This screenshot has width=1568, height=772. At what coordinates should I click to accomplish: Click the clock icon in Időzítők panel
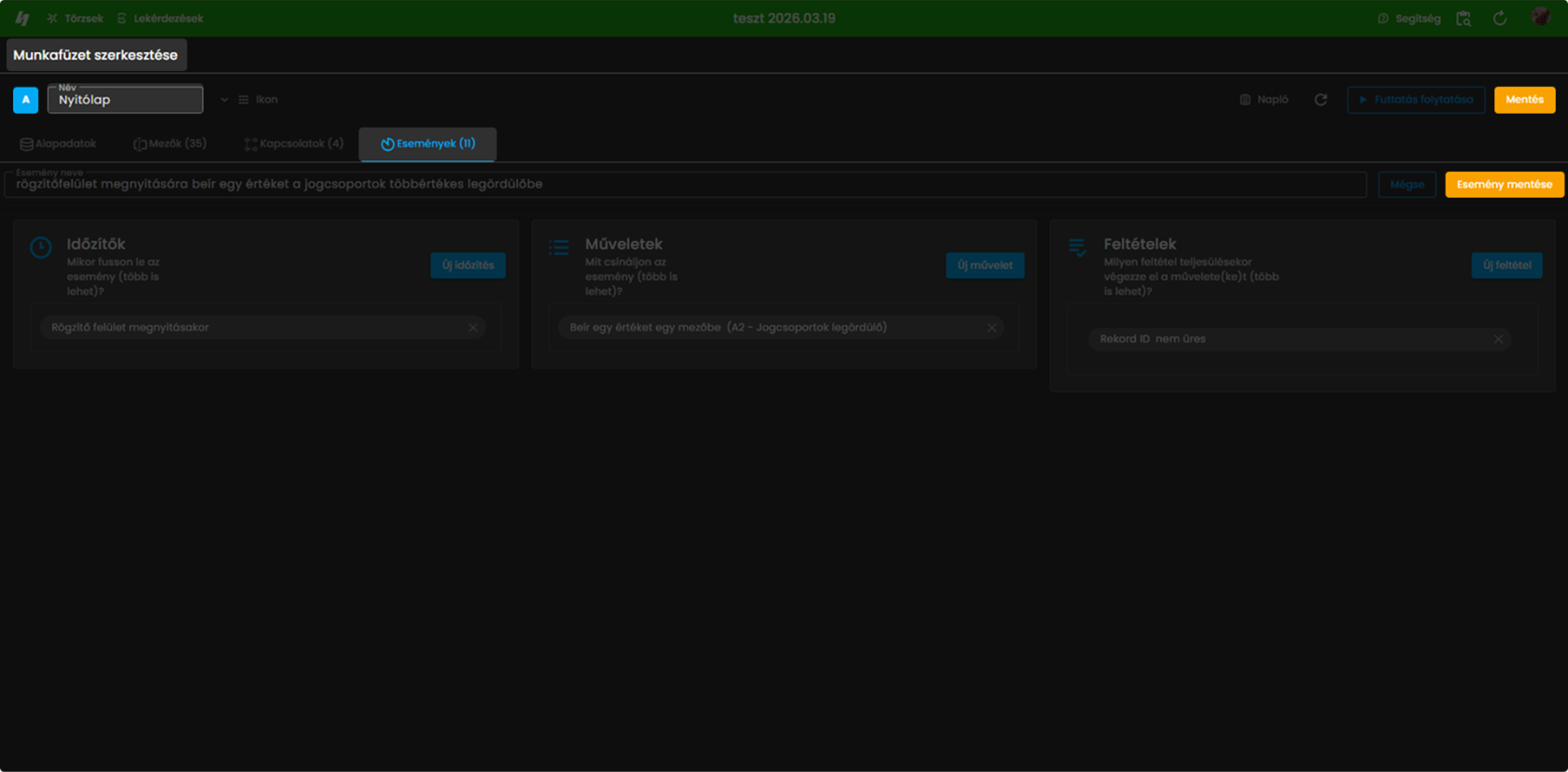pyautogui.click(x=41, y=247)
